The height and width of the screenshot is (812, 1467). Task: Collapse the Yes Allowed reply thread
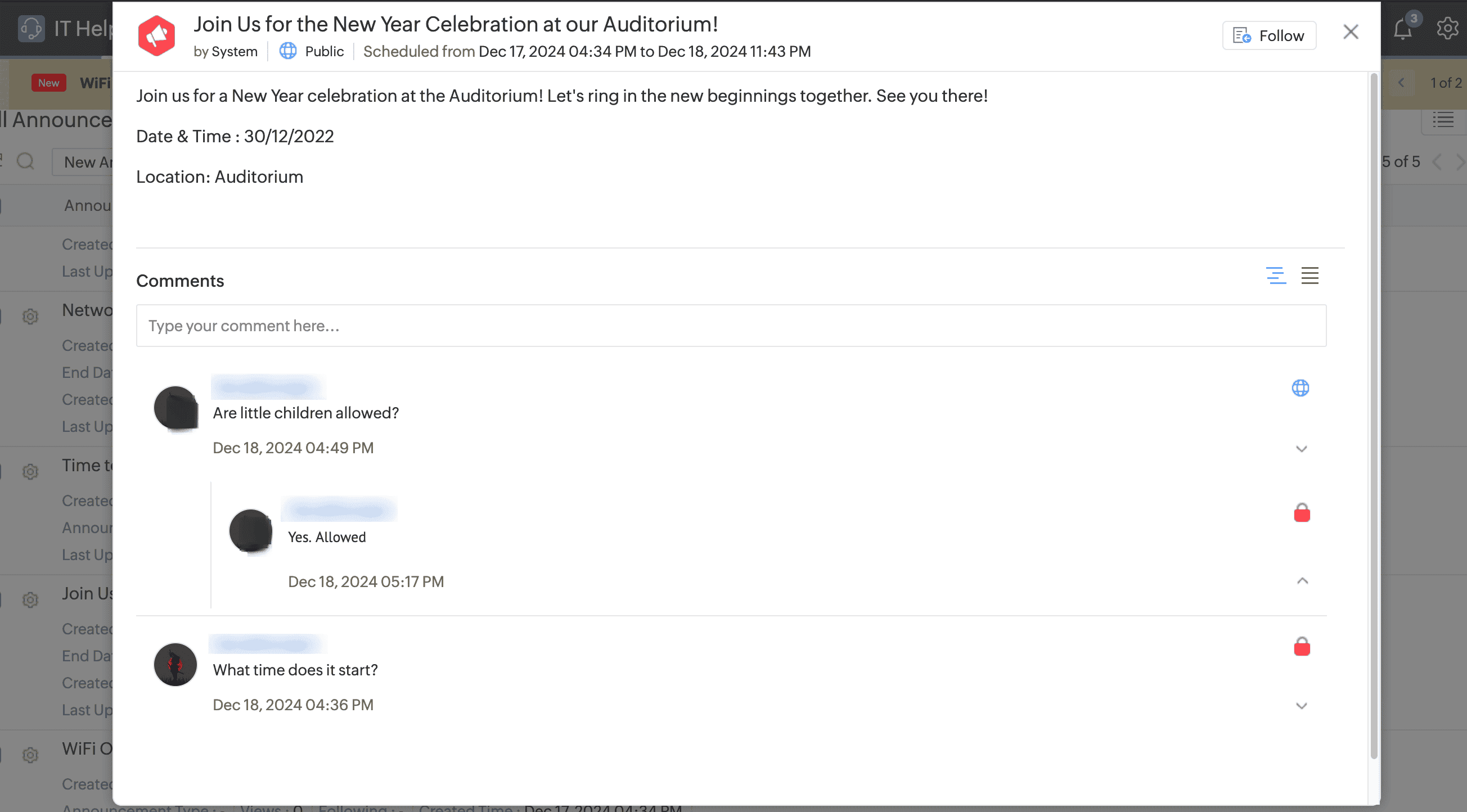click(1302, 581)
